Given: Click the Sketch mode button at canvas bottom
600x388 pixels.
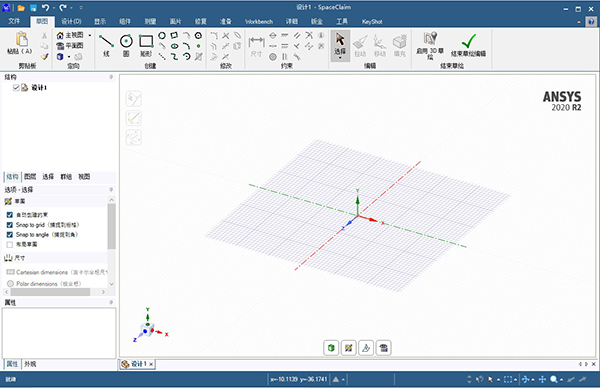Looking at the screenshot, I should point(349,348).
